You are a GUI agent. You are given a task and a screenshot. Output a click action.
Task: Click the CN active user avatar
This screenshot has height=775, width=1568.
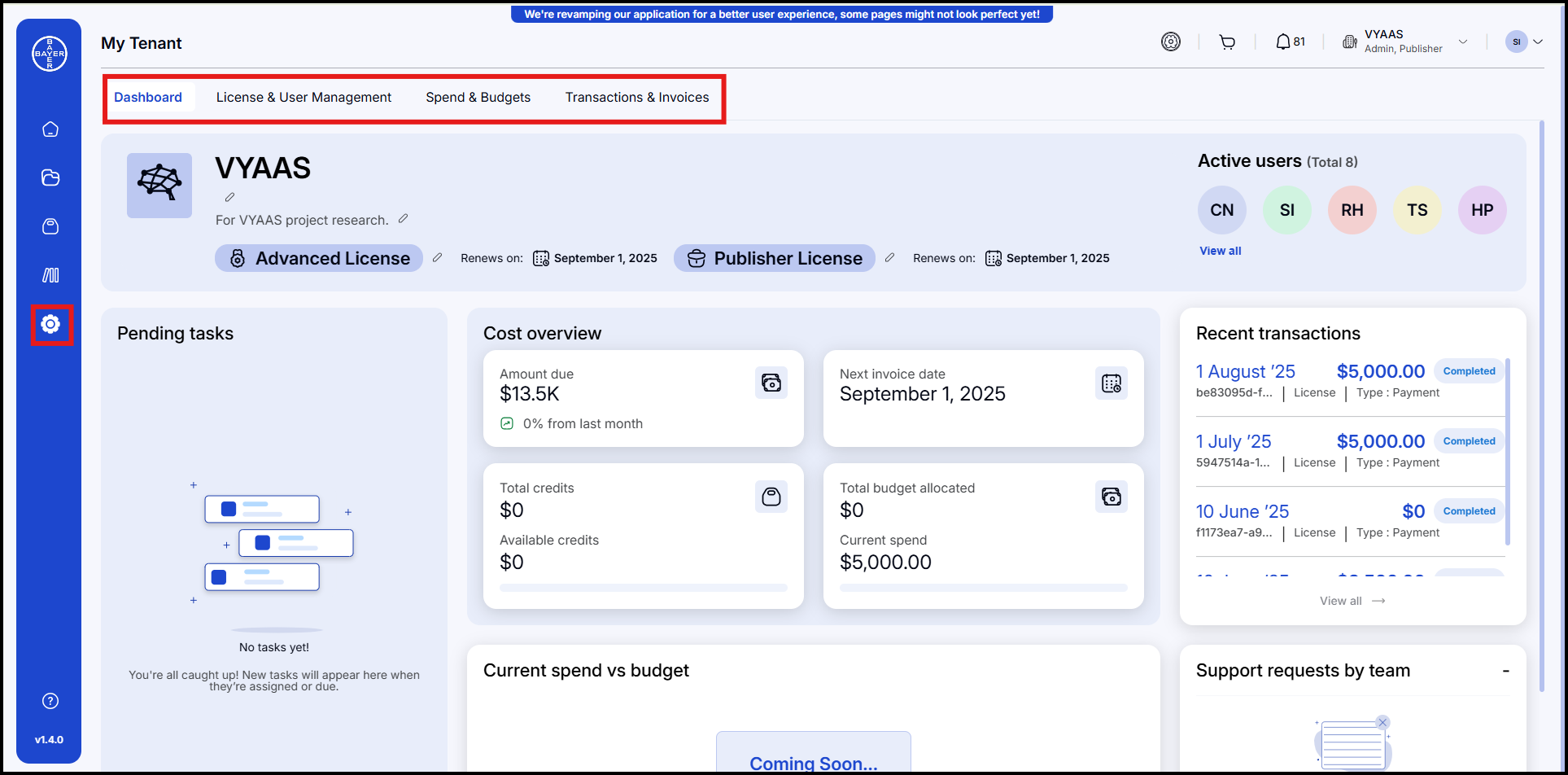click(1222, 210)
